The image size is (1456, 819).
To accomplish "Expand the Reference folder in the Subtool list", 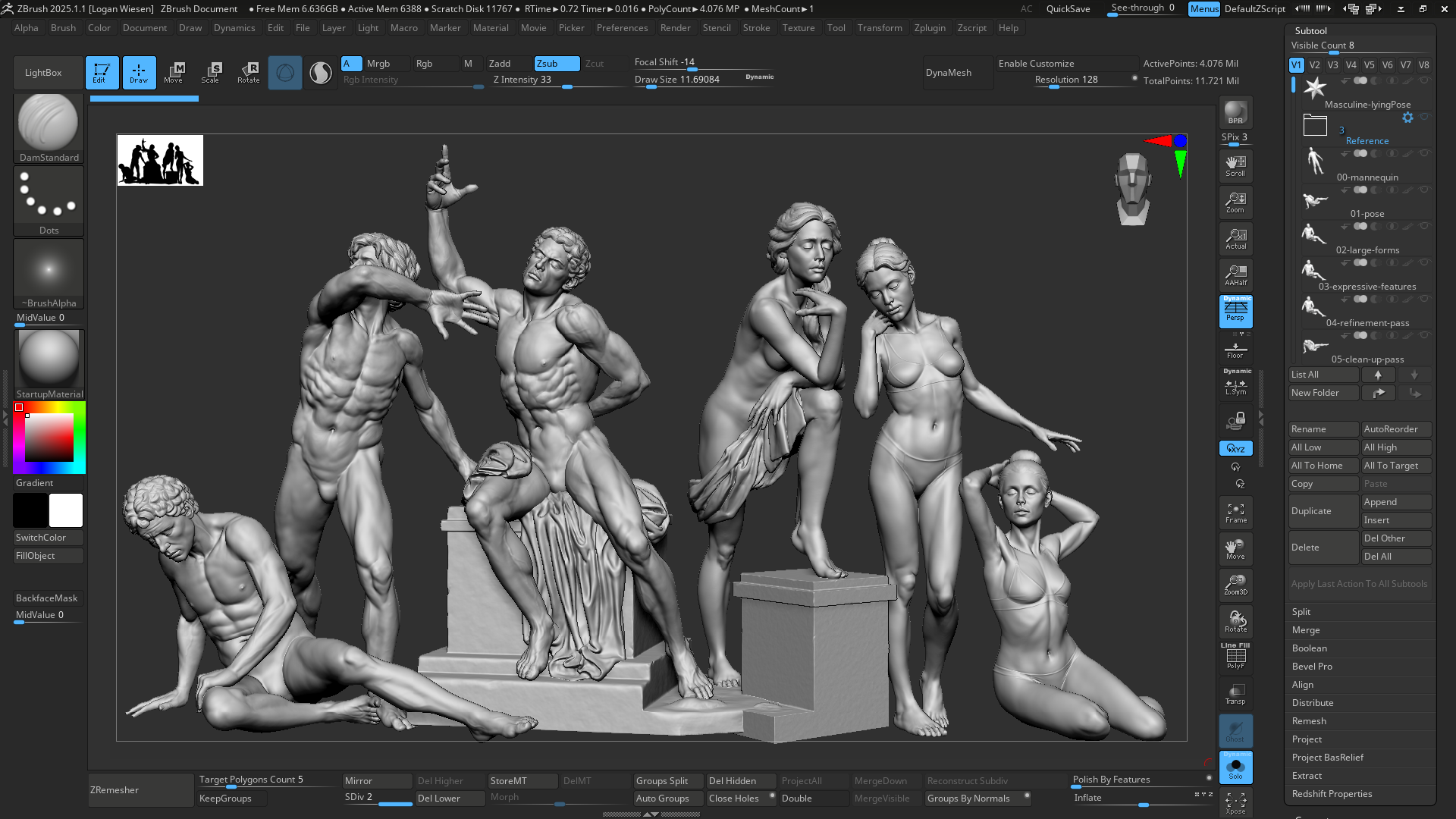I will [1316, 124].
